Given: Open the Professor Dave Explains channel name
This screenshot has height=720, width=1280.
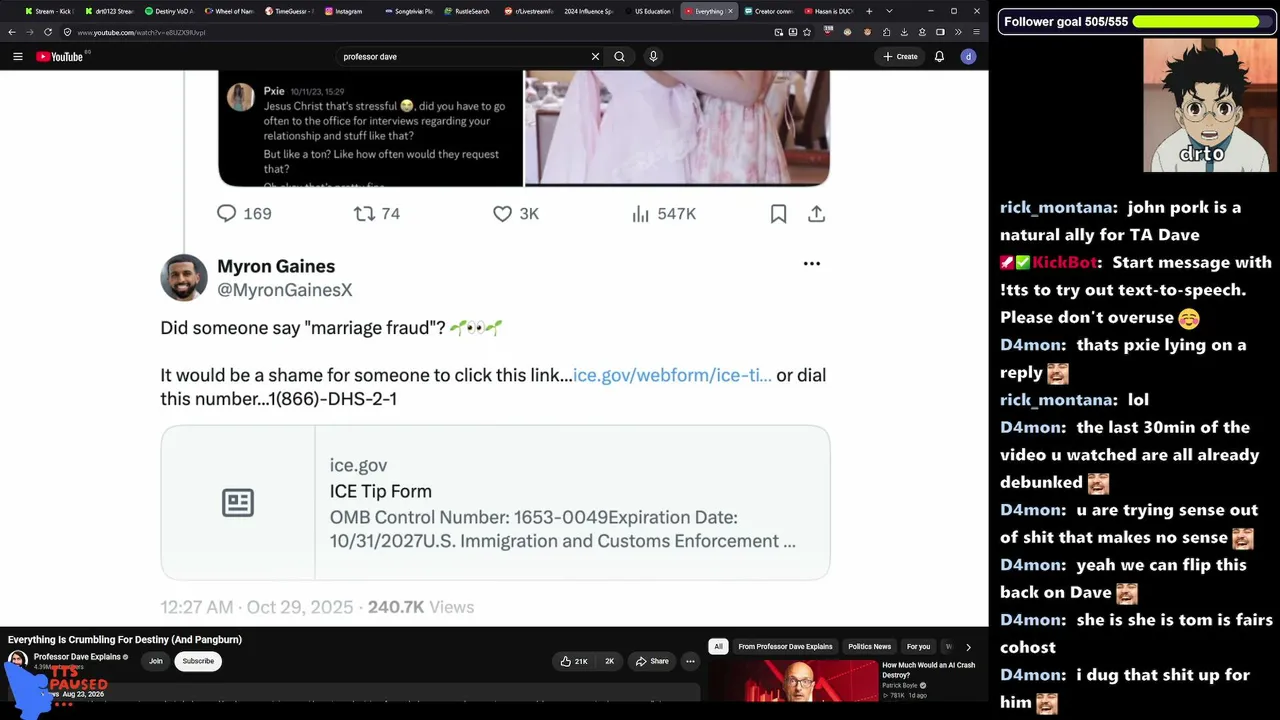Looking at the screenshot, I should click(x=77, y=657).
